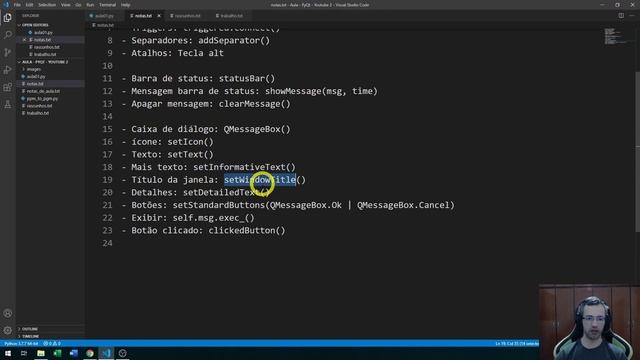
Task: Open trabalho.txt in the project folder tree
Action: pyautogui.click(x=38, y=113)
